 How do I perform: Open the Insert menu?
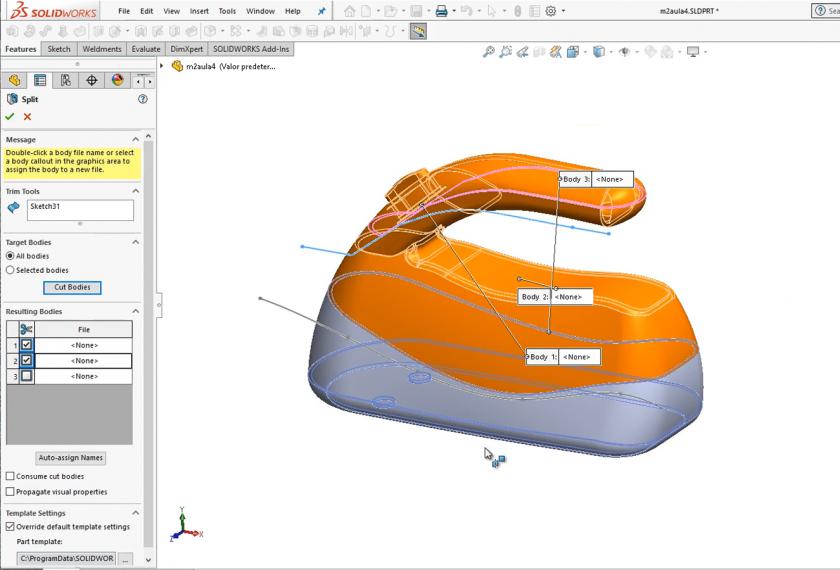coord(200,11)
